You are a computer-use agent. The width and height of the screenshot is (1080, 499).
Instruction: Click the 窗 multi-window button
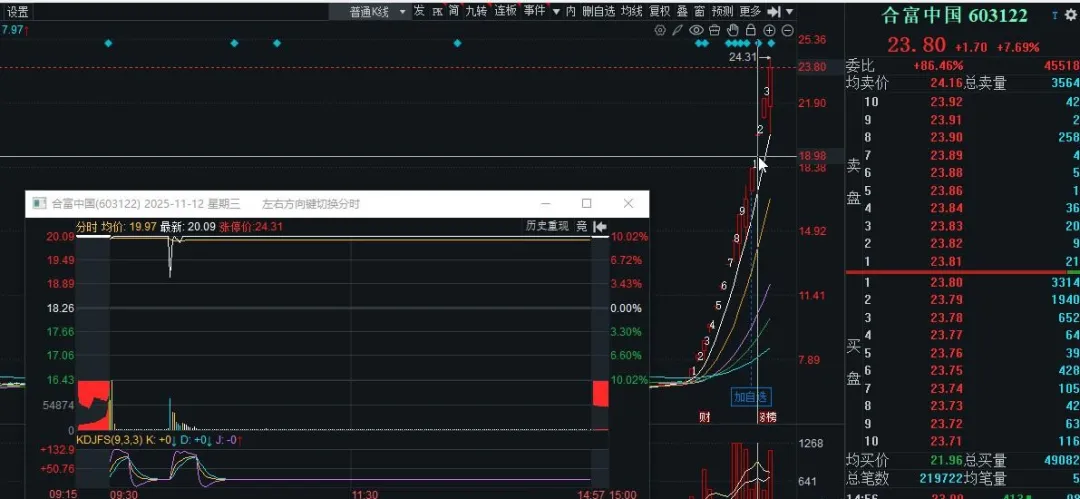[x=699, y=11]
